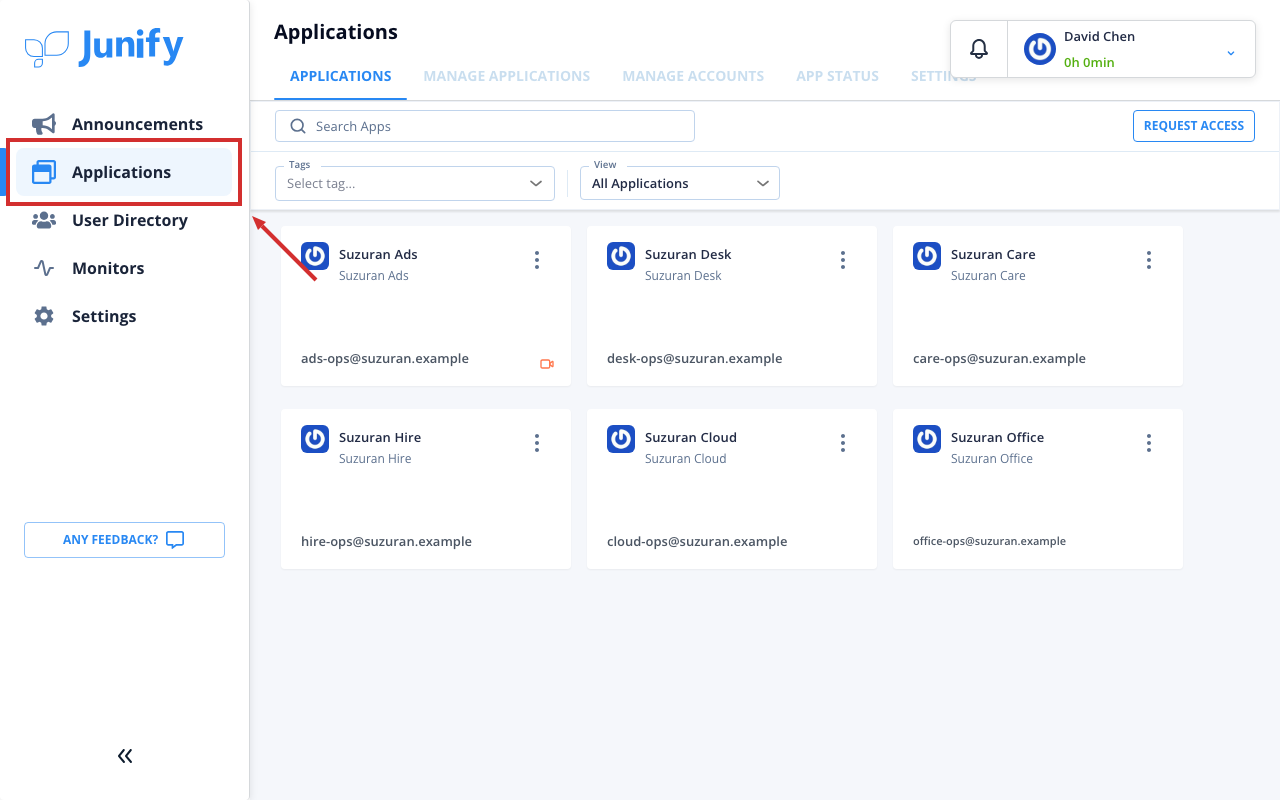Switch to the Manage Applications tab
The width and height of the screenshot is (1280, 800).
tap(507, 76)
